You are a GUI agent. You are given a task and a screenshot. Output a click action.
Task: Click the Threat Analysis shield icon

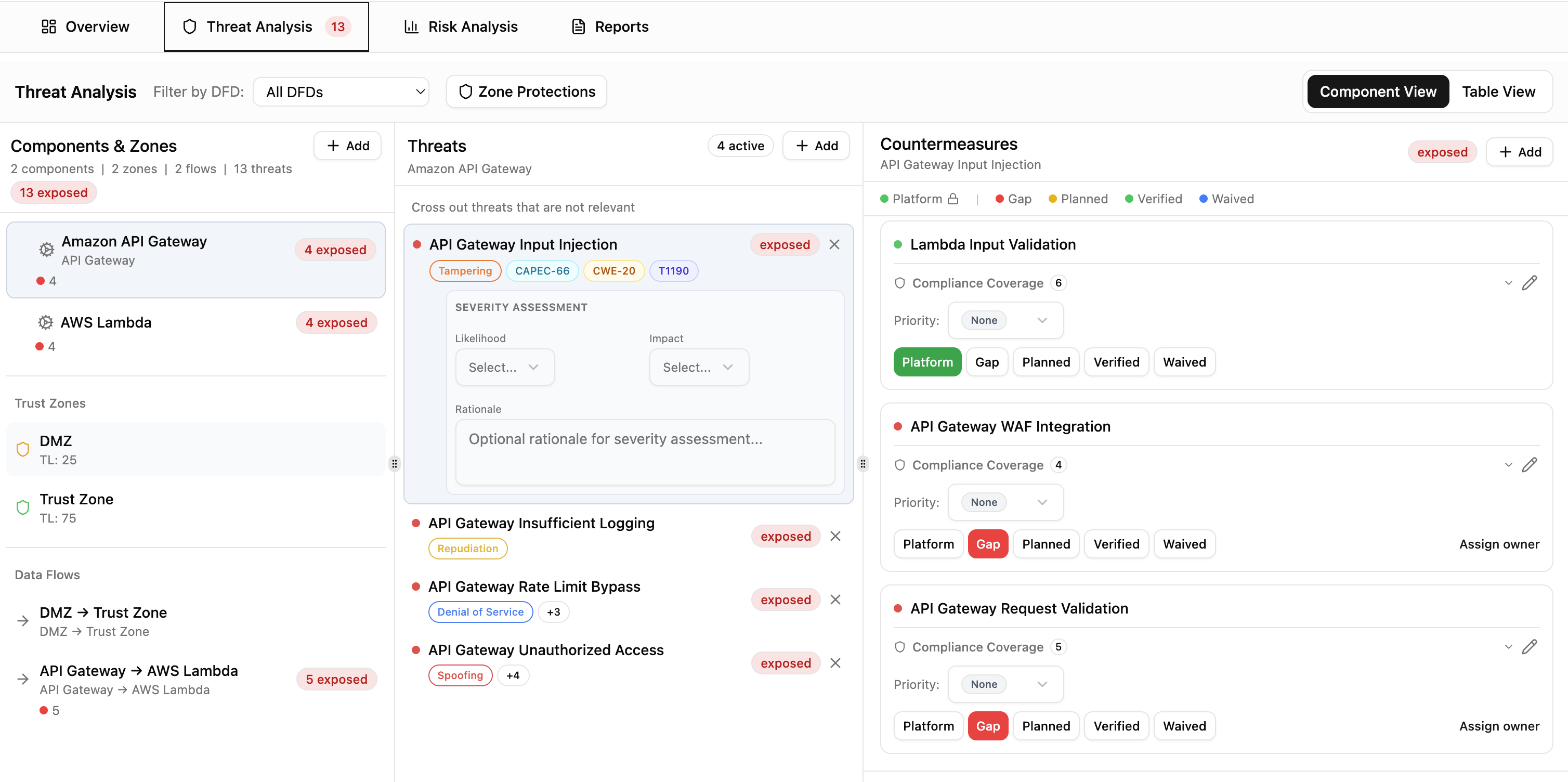[190, 26]
